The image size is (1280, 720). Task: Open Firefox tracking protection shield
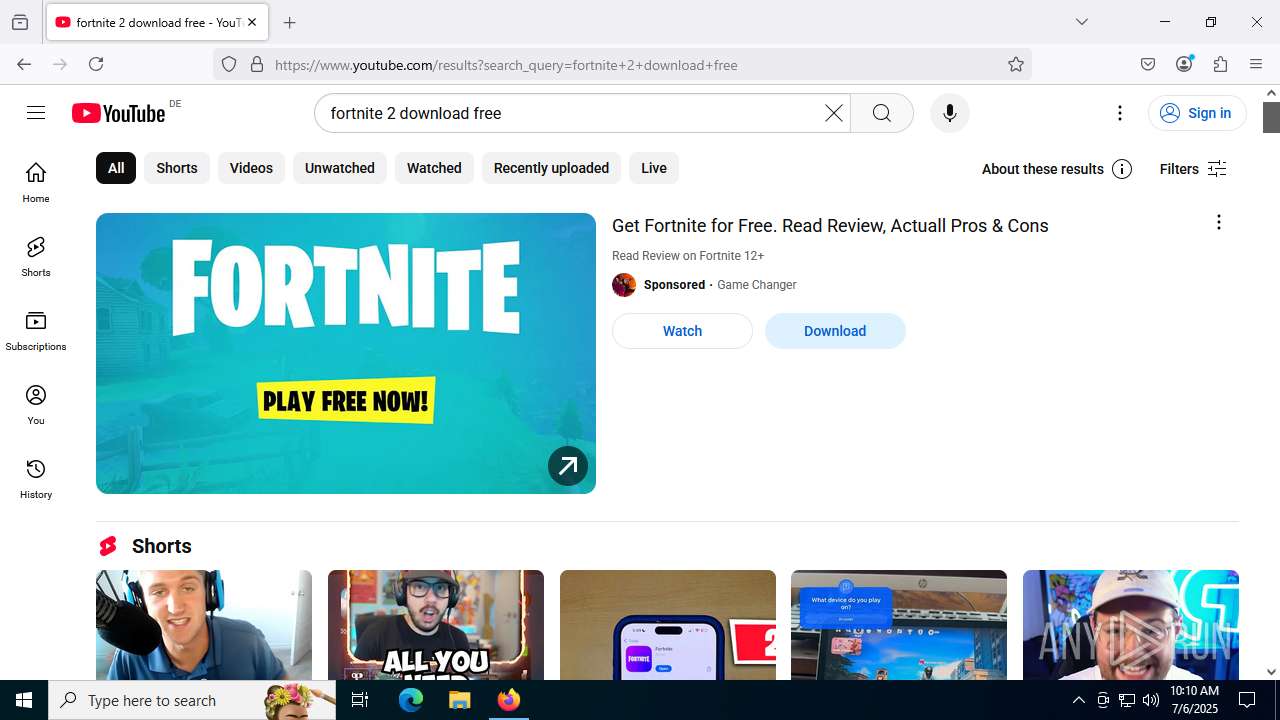pos(229,65)
